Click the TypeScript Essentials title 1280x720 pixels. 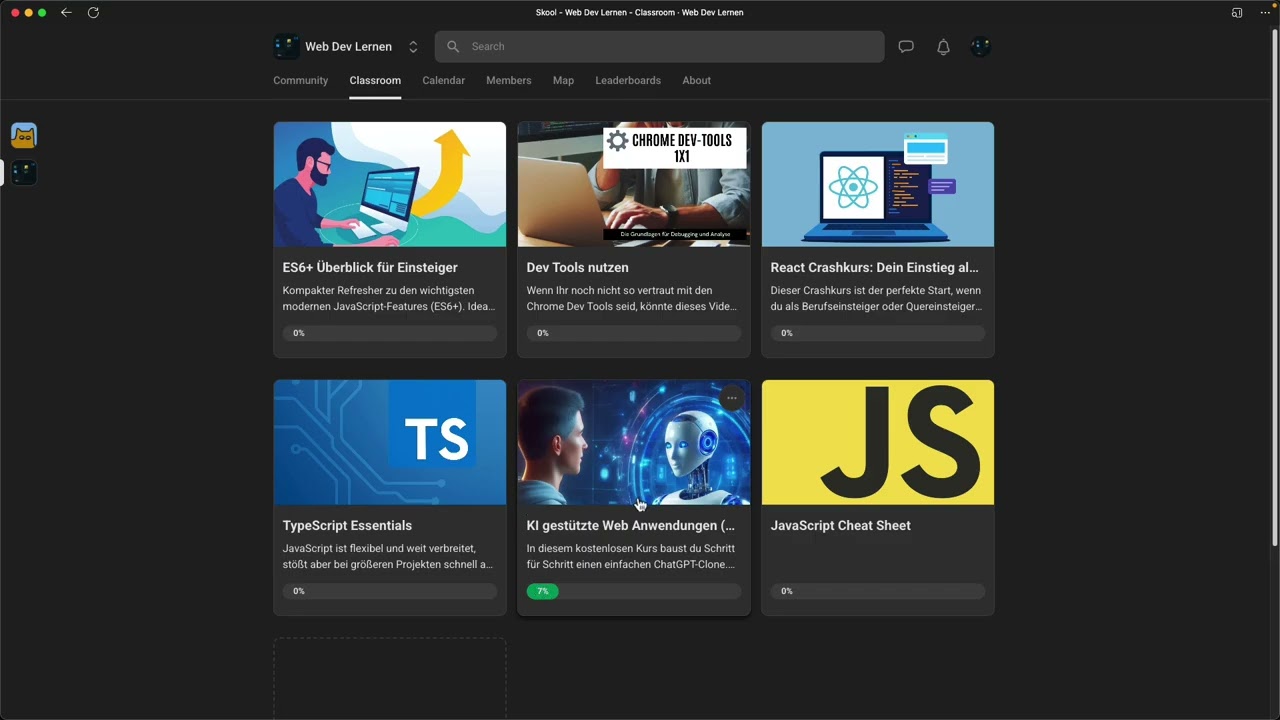[x=347, y=525]
